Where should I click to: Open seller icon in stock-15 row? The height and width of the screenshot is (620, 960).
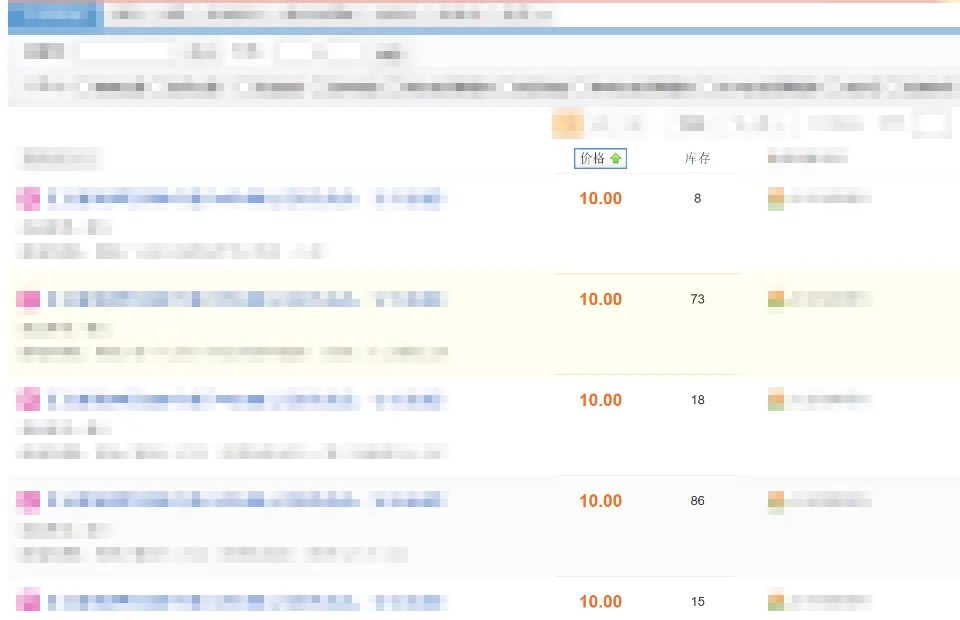pos(776,600)
